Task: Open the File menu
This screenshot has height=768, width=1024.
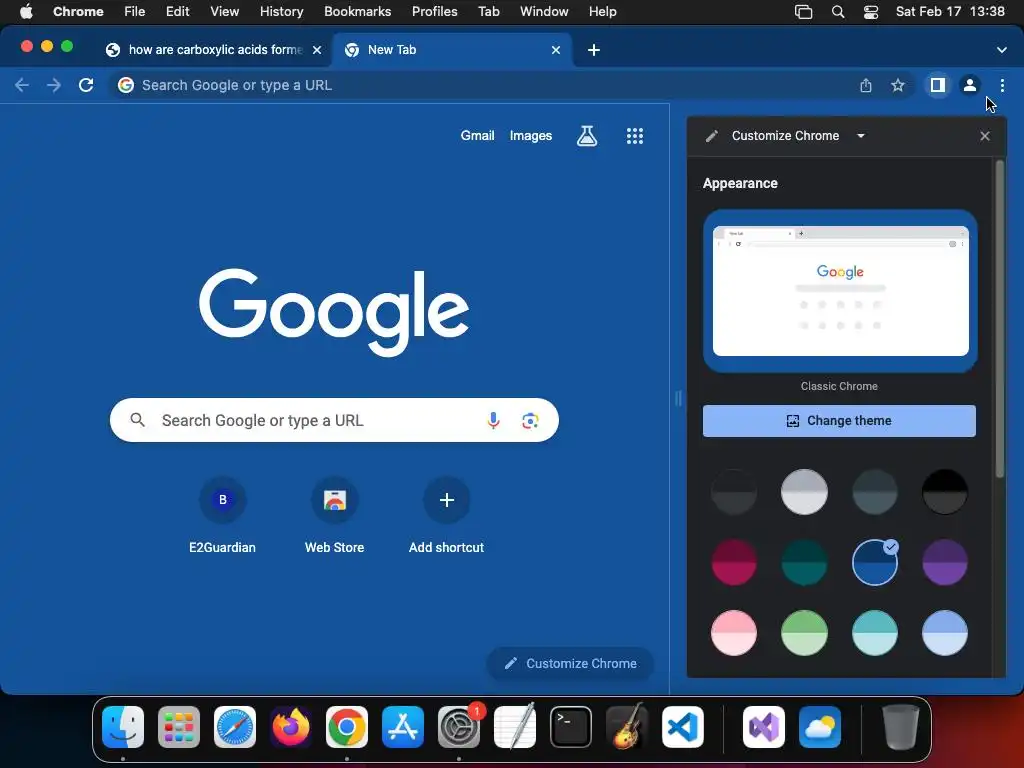Action: click(135, 12)
